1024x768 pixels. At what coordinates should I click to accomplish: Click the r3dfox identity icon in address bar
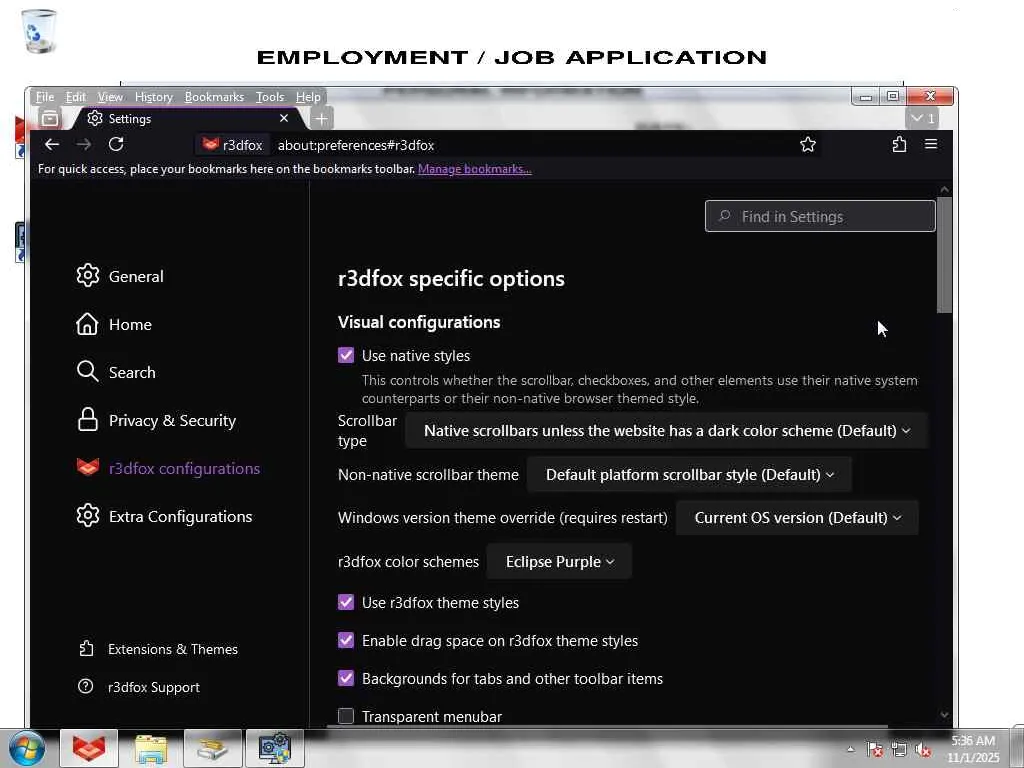click(x=232, y=145)
